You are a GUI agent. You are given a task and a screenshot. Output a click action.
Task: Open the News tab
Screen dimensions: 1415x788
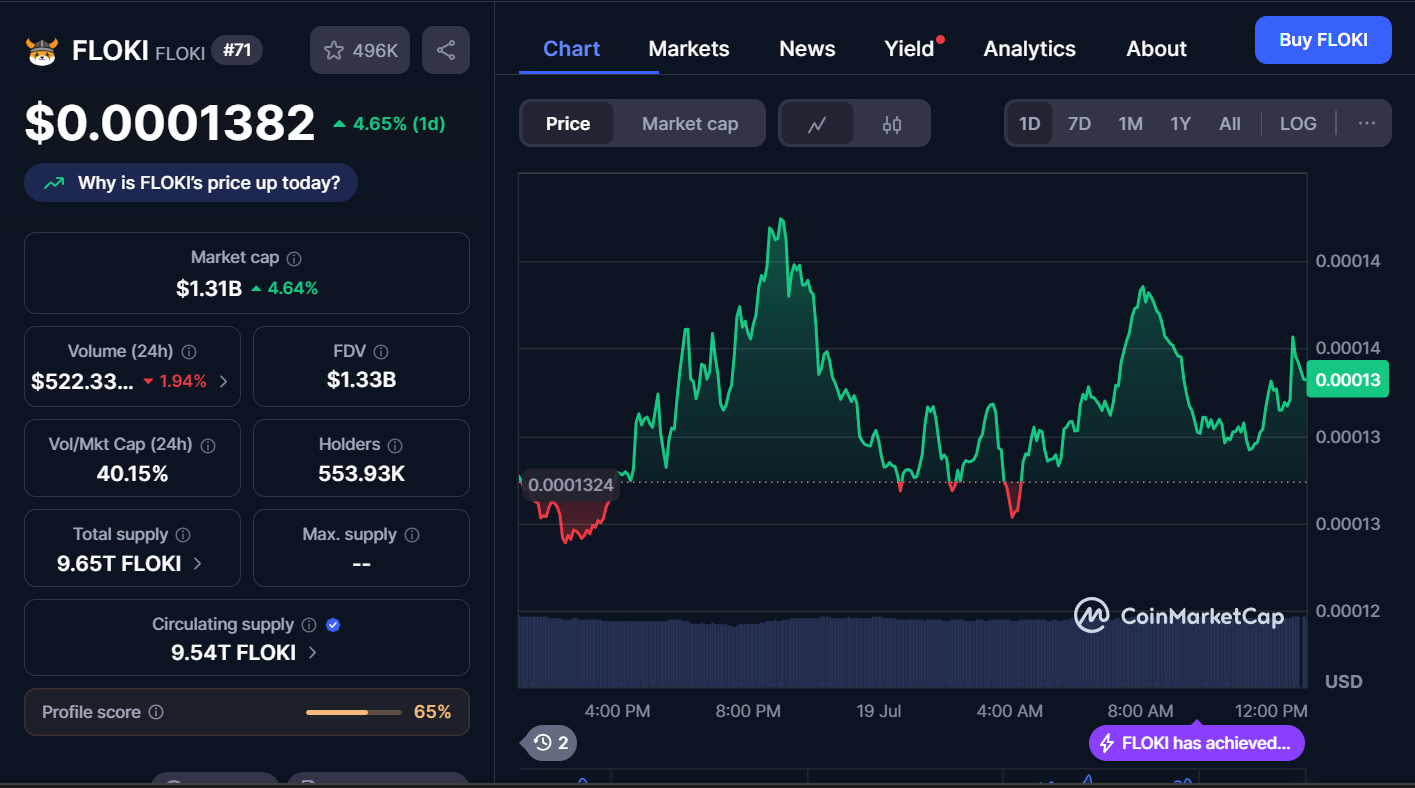pyautogui.click(x=807, y=49)
